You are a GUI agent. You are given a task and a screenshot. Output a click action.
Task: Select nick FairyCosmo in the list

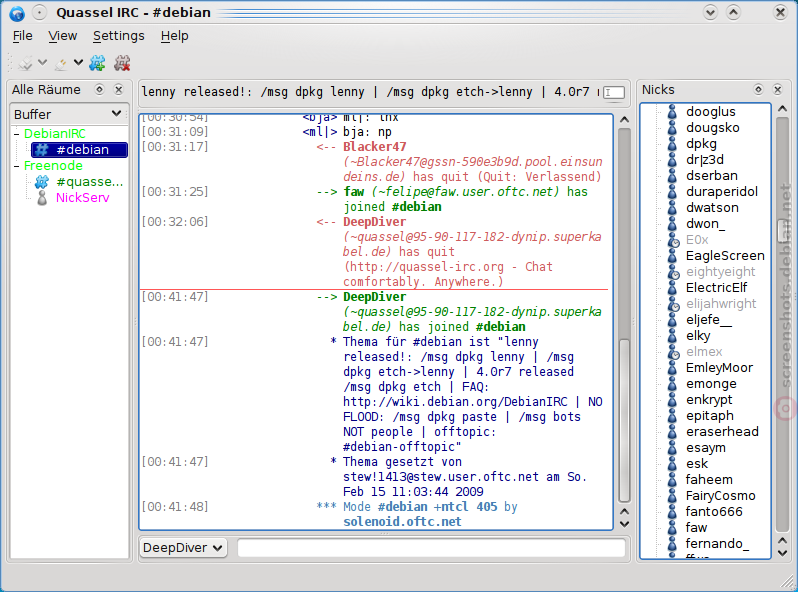point(720,496)
